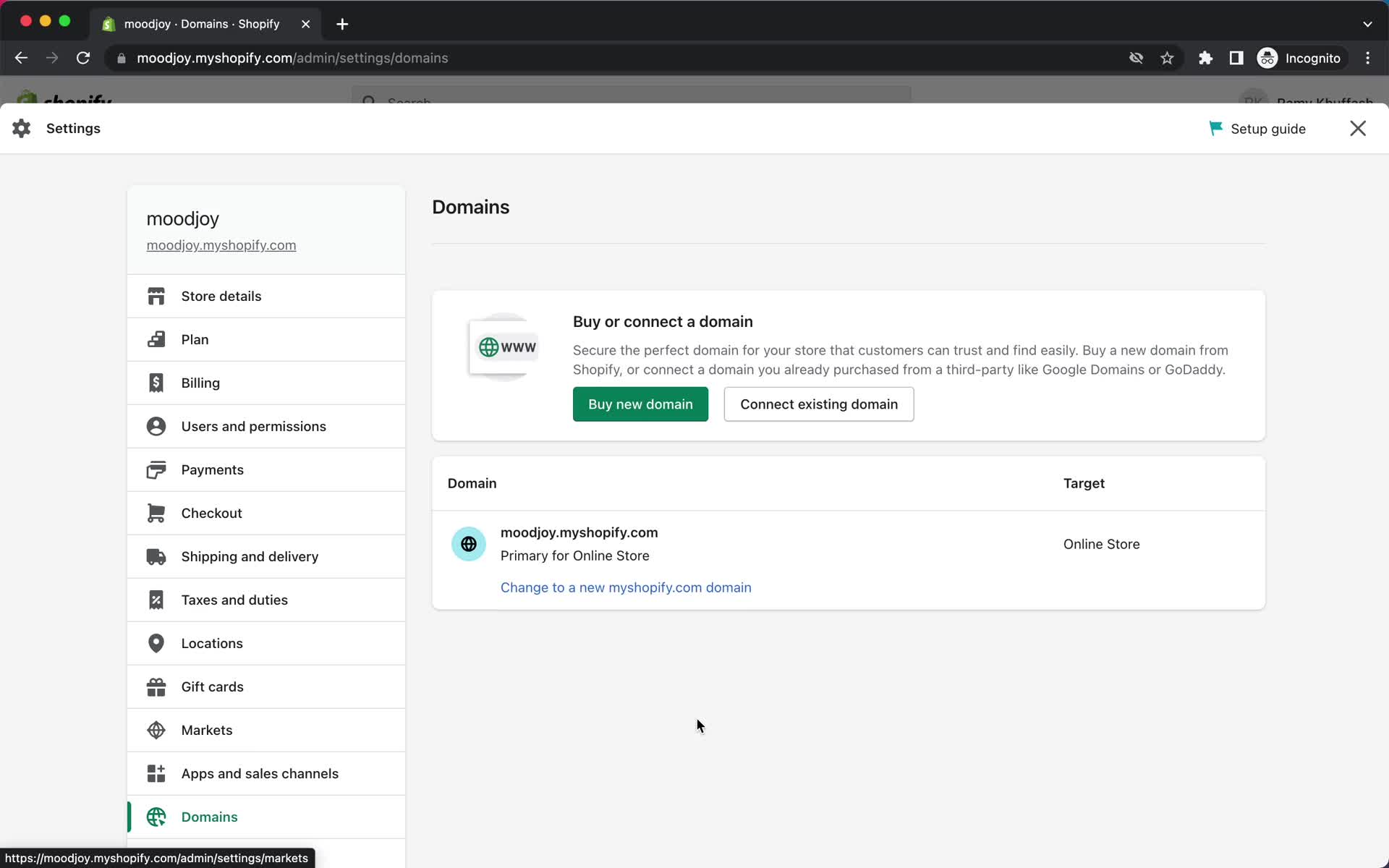Open Store details settings page

(221, 296)
